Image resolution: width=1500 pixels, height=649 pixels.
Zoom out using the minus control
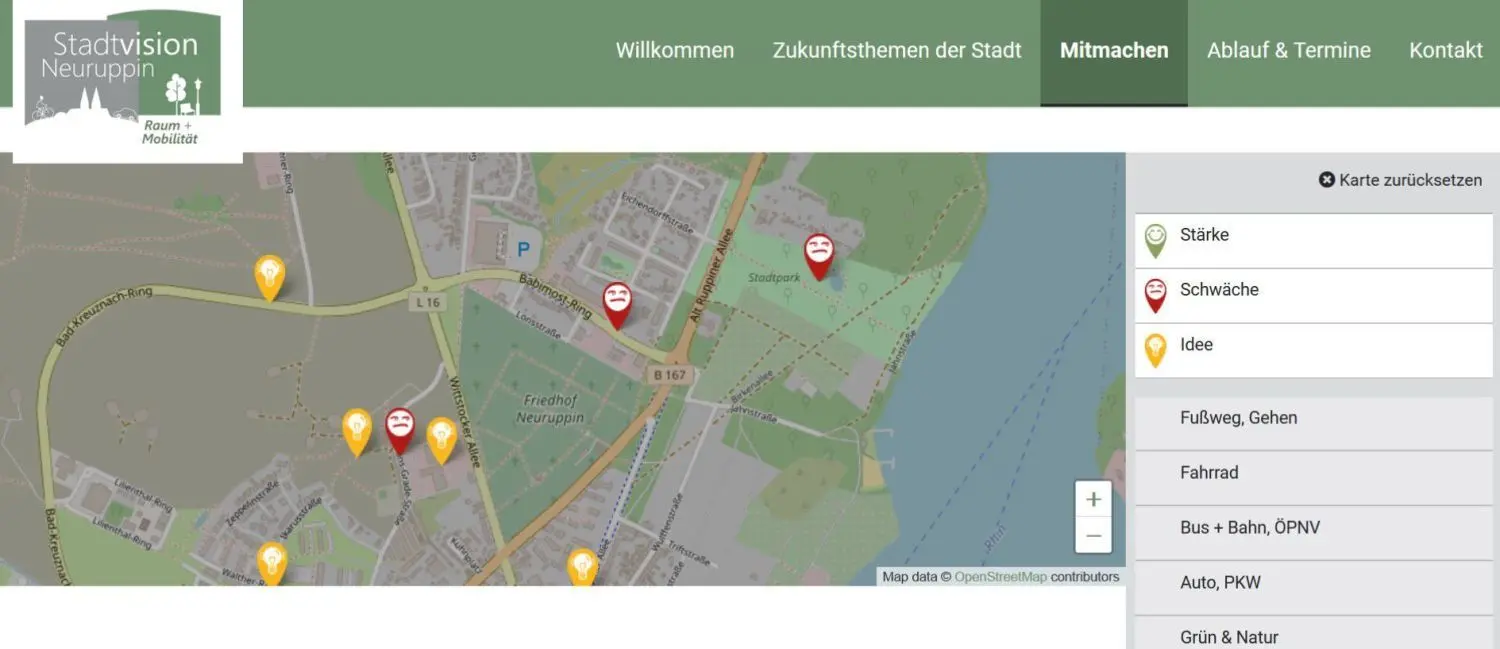pyautogui.click(x=1093, y=535)
